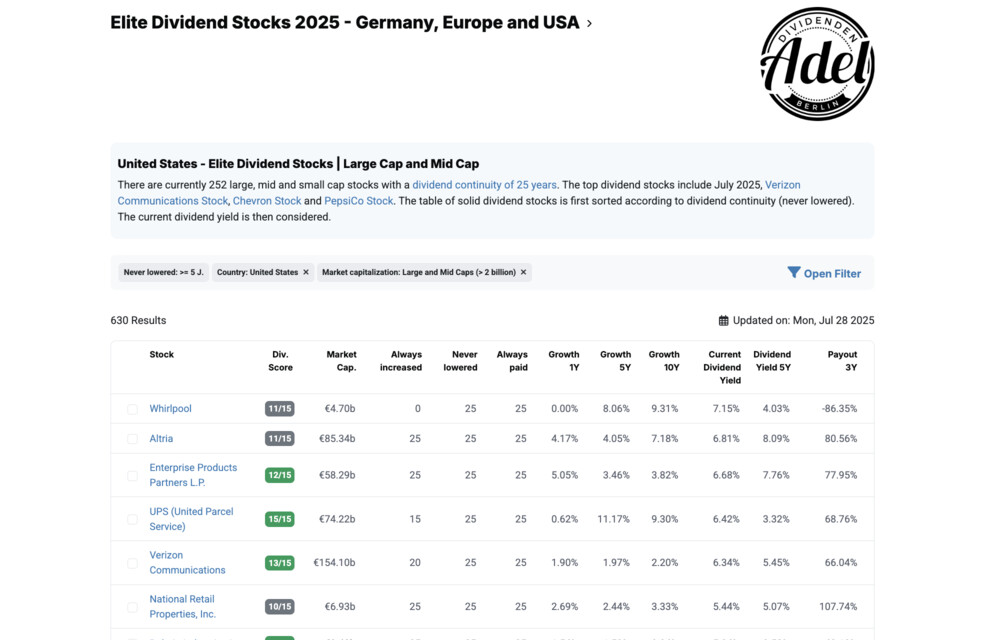The height and width of the screenshot is (640, 988).
Task: Remove the Country: United States filter
Action: [306, 271]
